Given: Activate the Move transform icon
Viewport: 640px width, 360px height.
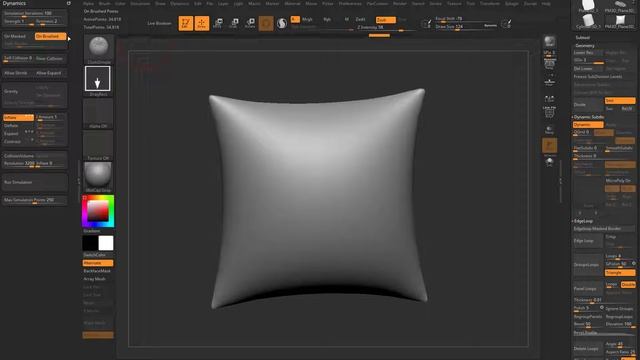Looking at the screenshot, I should coord(218,23).
